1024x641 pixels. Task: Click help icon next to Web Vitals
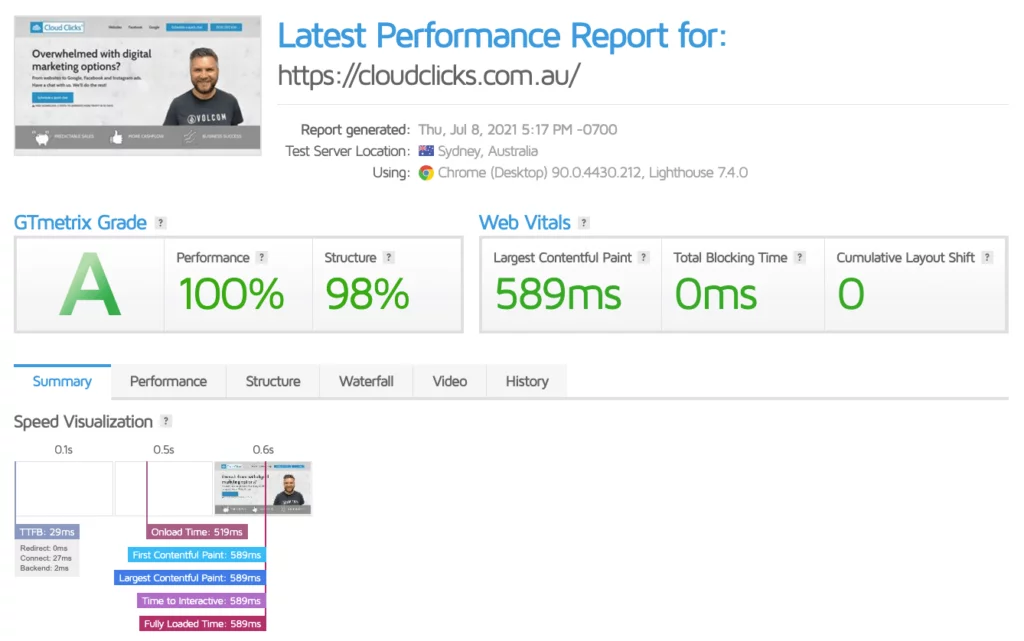pos(584,223)
